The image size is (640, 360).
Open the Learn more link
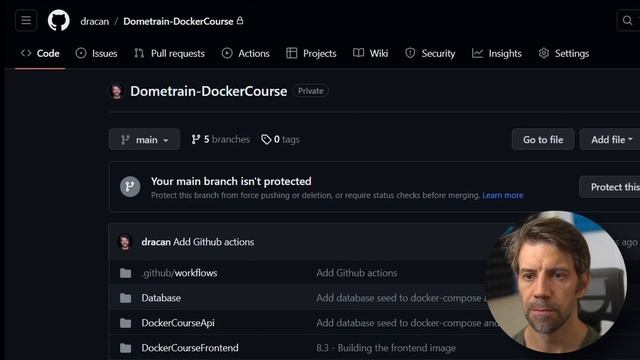pyautogui.click(x=502, y=196)
